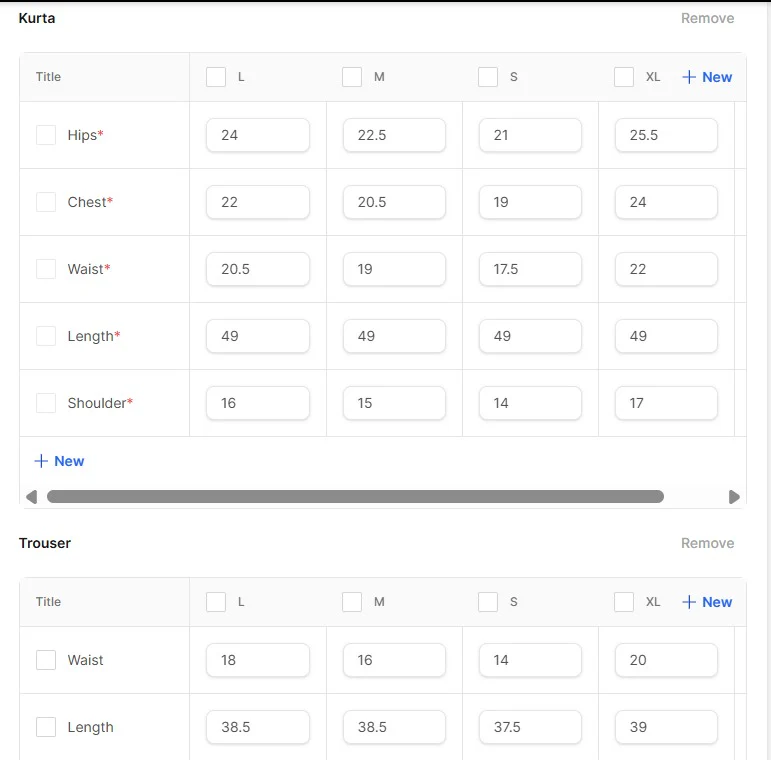Click the Kurta table's column + New button
This screenshot has width=771, height=760.
coord(707,77)
